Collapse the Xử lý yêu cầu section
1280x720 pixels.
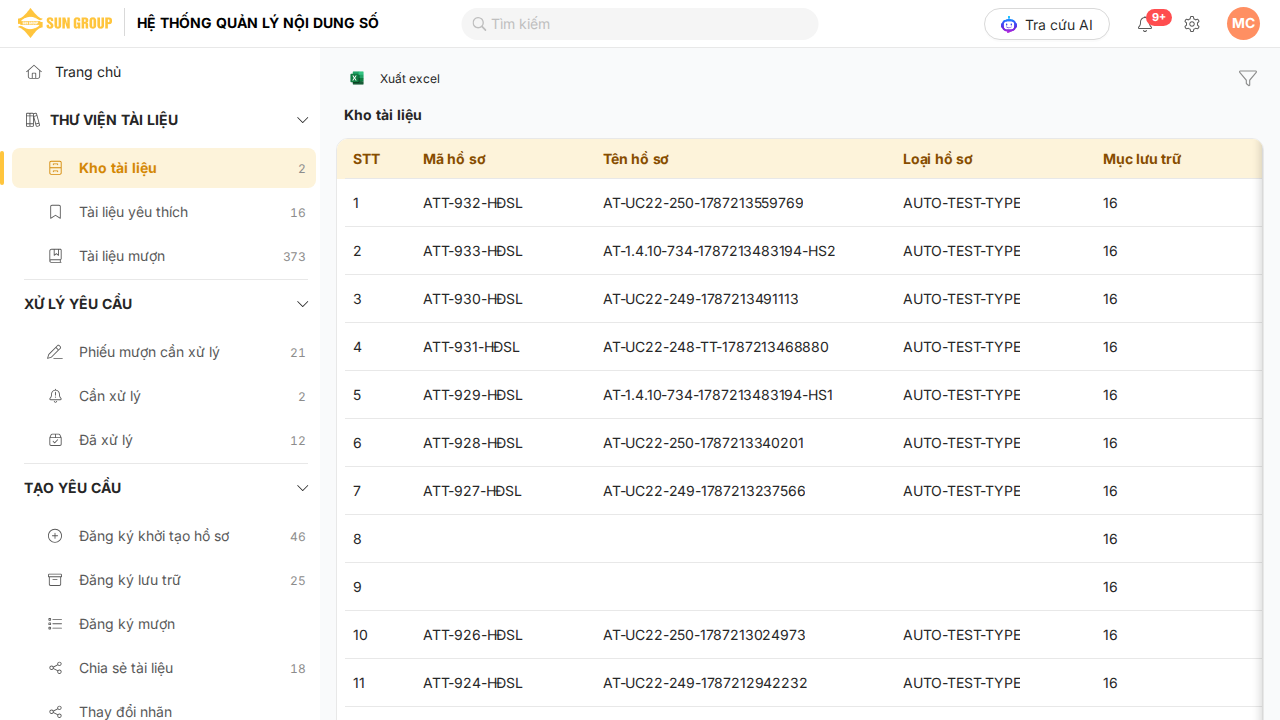(x=303, y=304)
